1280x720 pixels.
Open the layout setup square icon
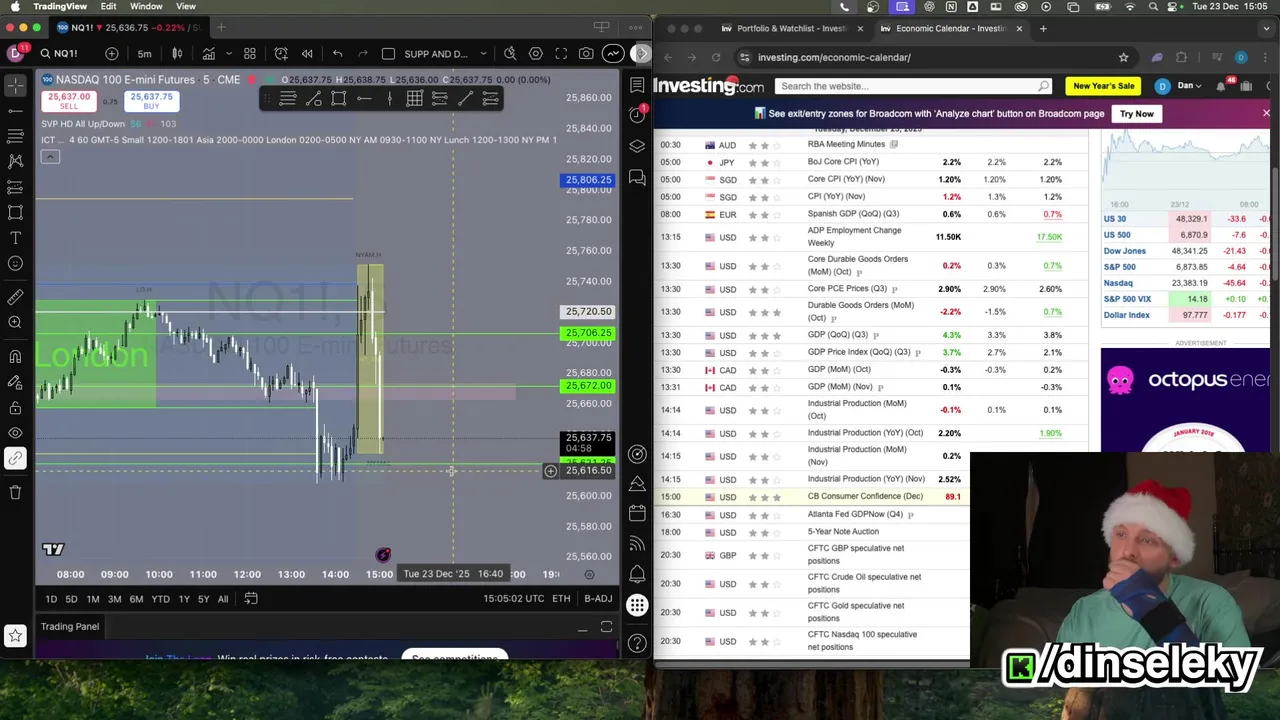[x=388, y=53]
